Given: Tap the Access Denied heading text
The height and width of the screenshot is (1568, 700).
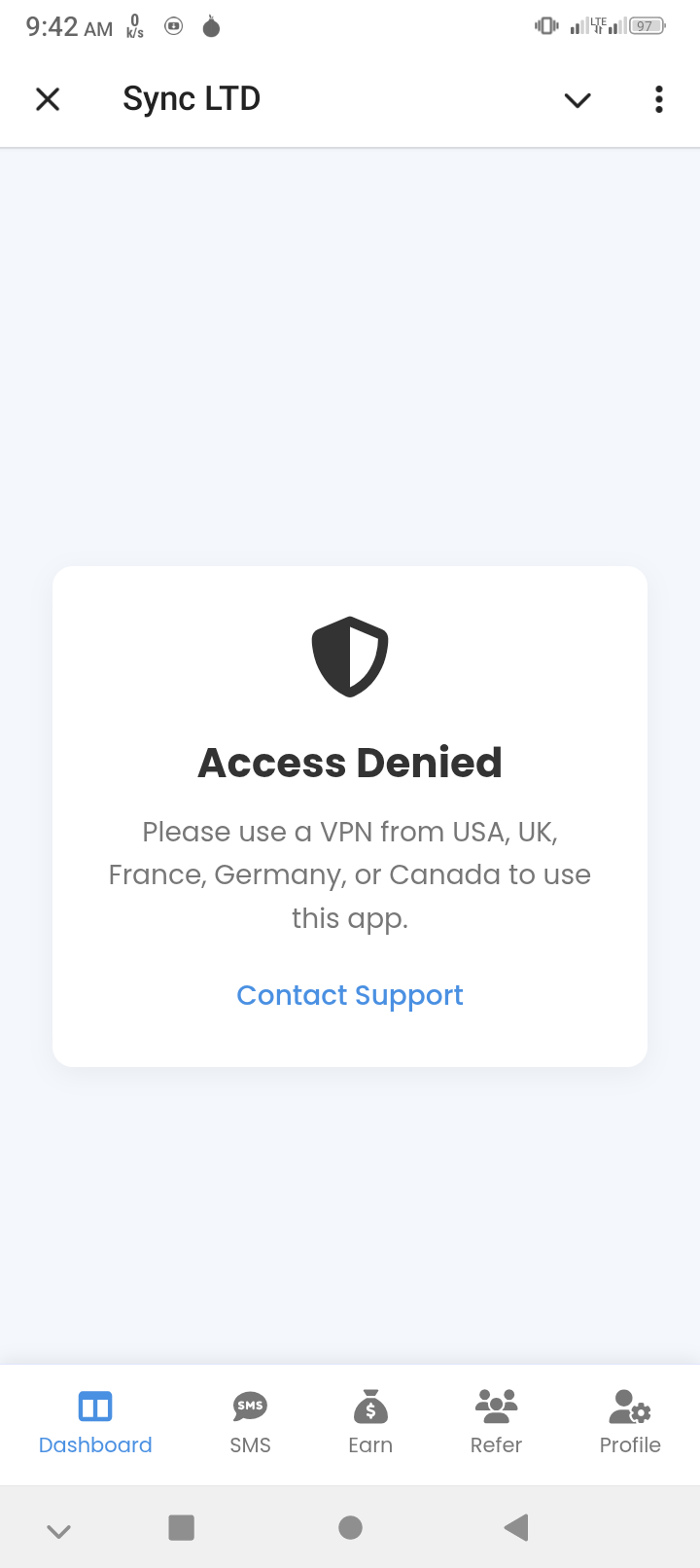Looking at the screenshot, I should tap(350, 764).
